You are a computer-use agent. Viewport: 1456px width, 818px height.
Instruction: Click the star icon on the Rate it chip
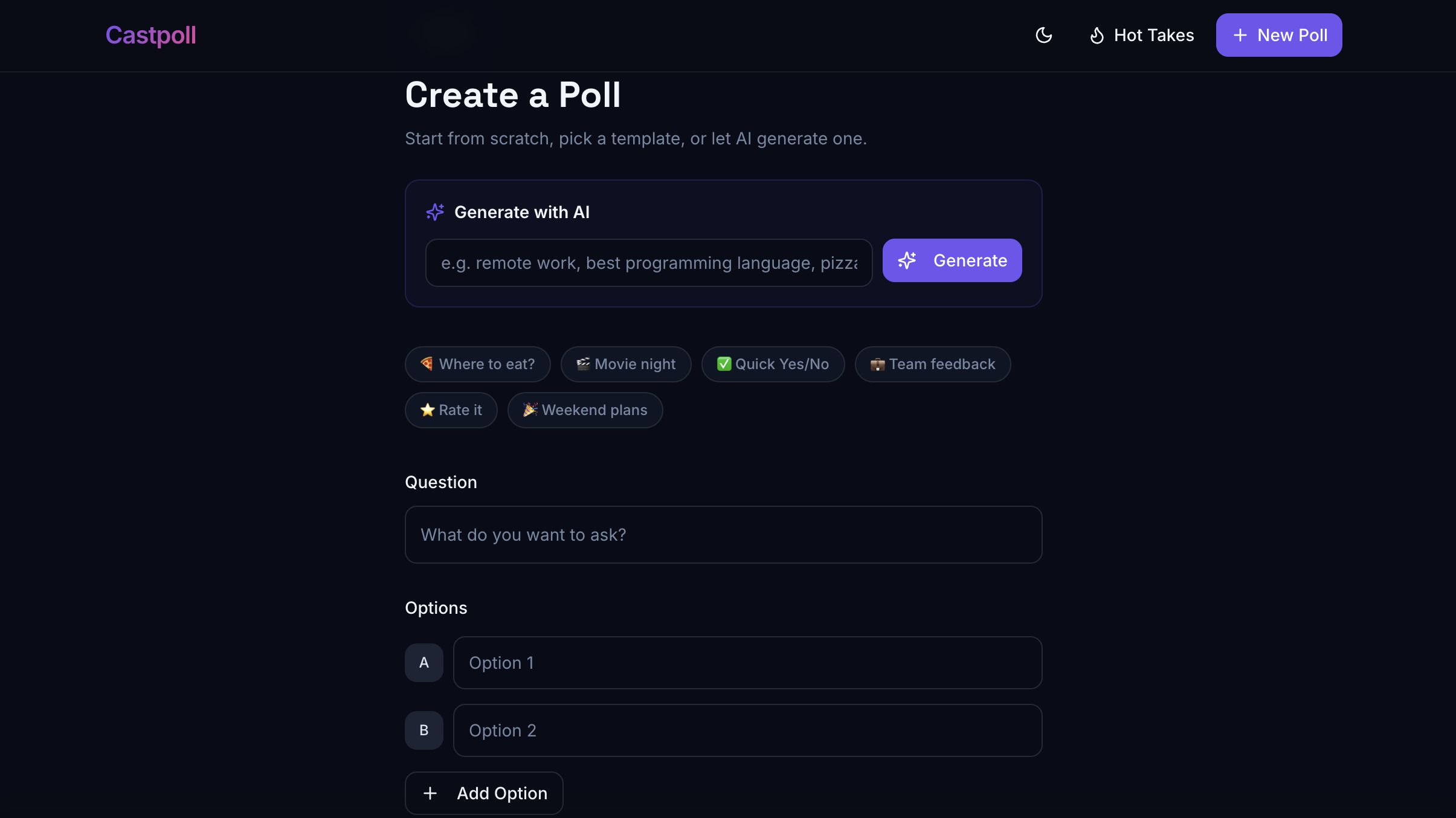tap(427, 410)
